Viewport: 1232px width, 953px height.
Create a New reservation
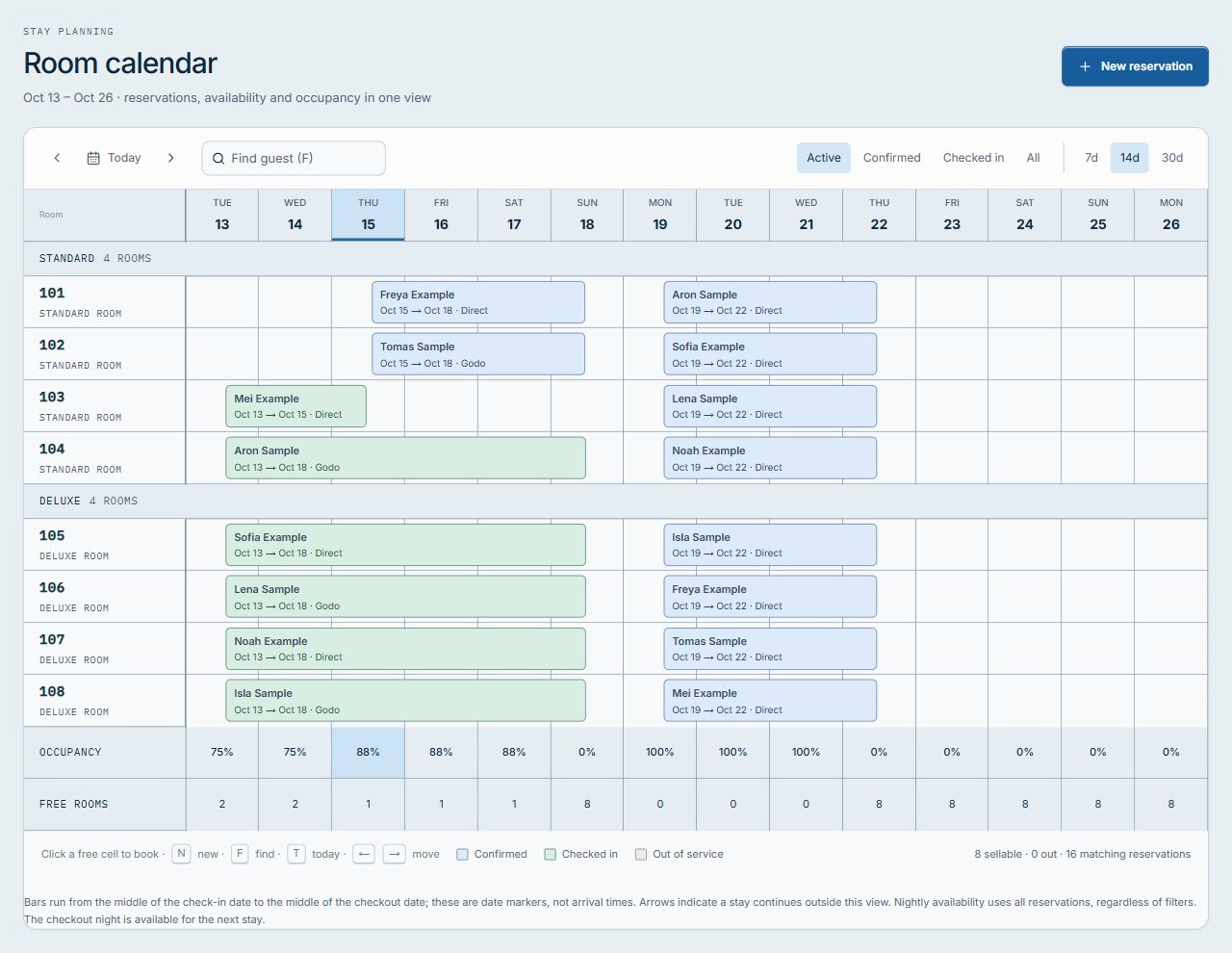[1135, 66]
